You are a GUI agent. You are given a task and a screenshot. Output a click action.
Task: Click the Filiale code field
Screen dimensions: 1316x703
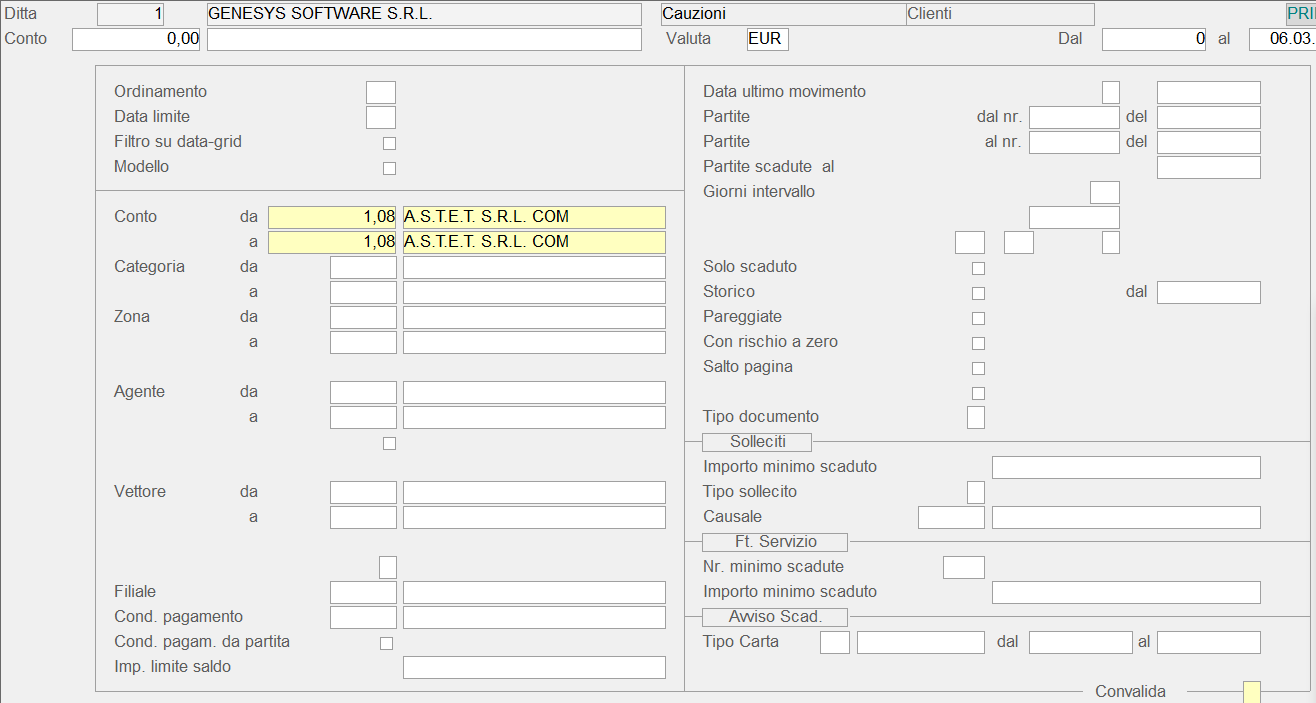[x=363, y=592]
